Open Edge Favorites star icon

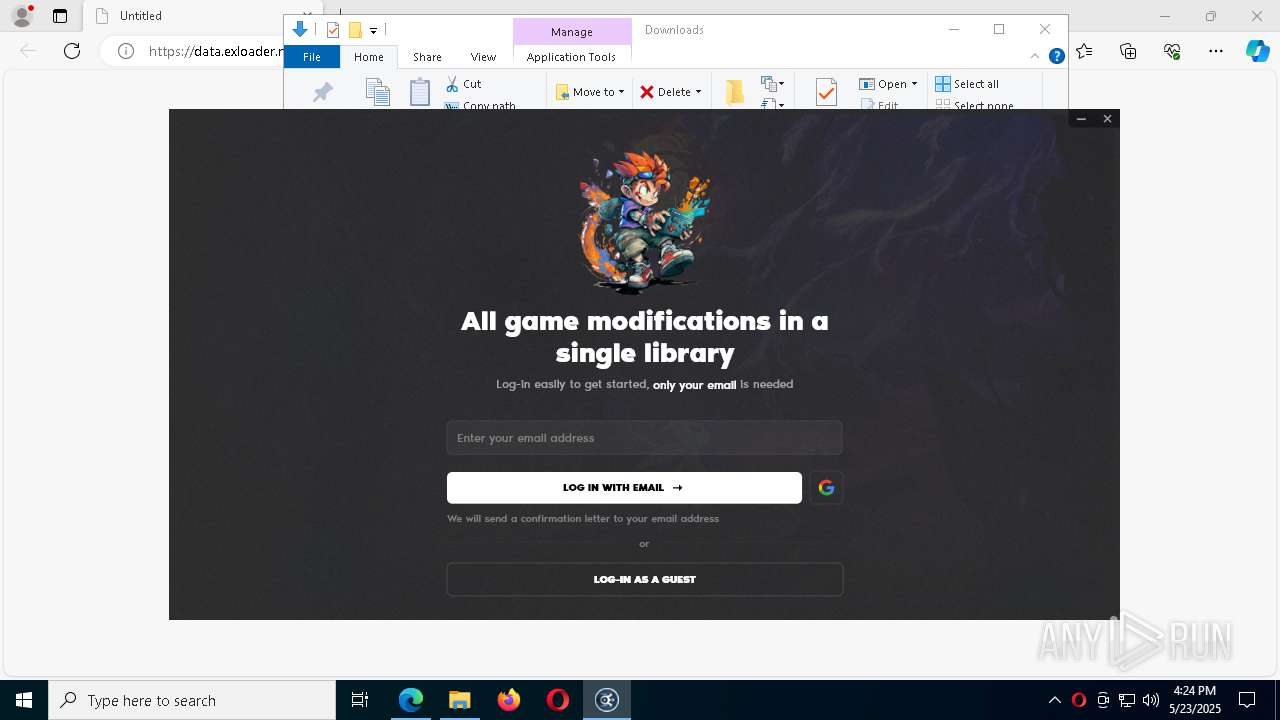[x=1084, y=51]
